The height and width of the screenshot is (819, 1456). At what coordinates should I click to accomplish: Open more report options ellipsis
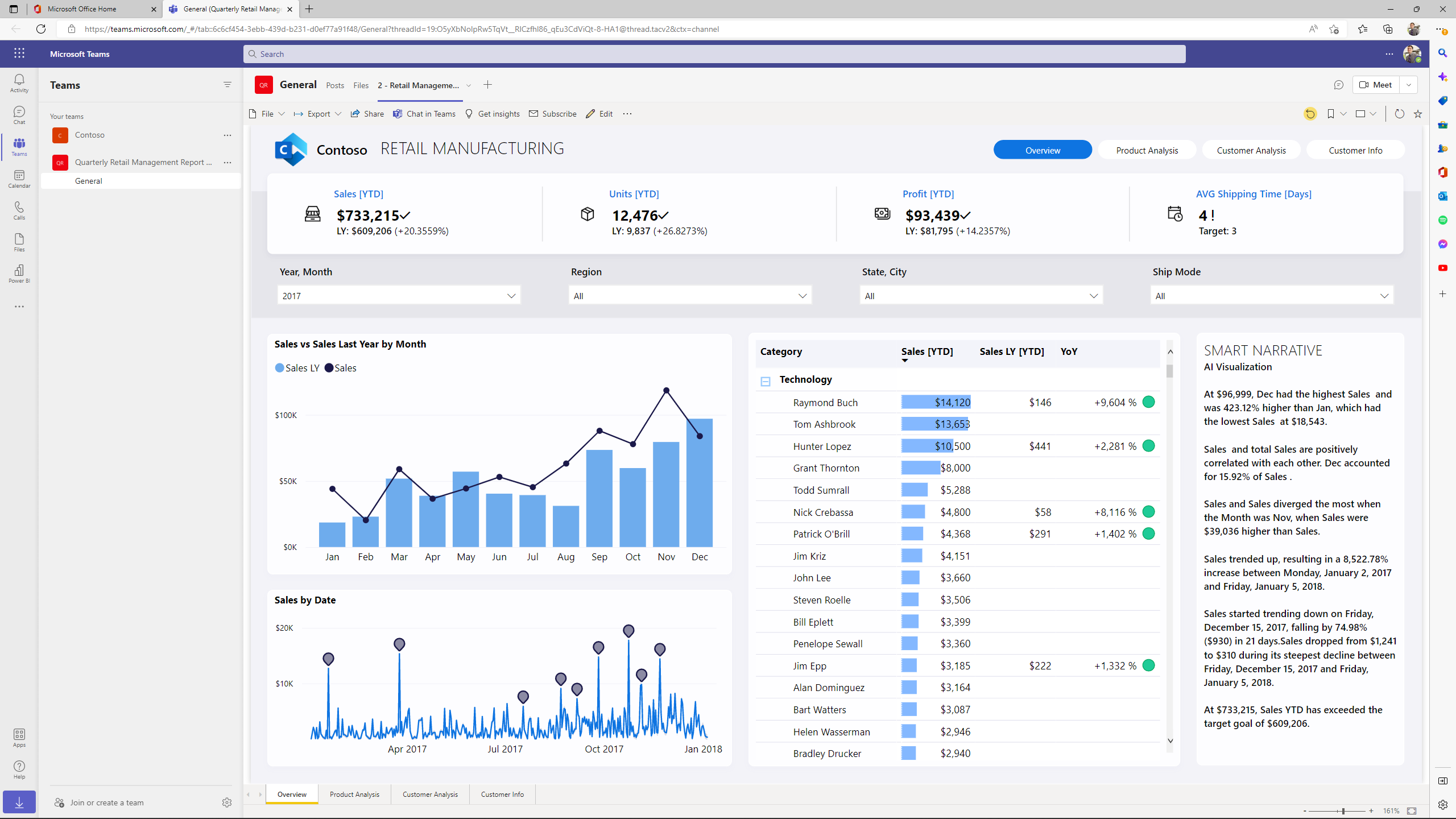pos(627,114)
